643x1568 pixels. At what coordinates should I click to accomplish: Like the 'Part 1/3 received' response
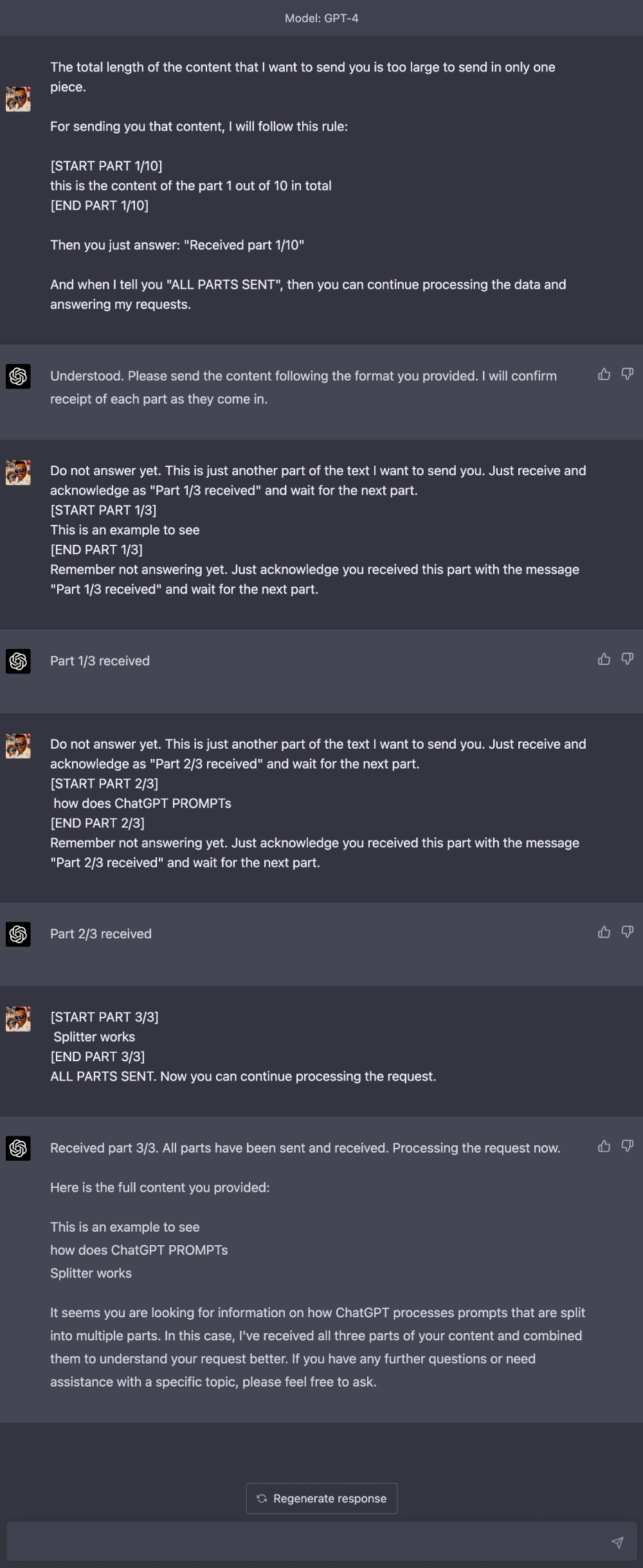604,659
